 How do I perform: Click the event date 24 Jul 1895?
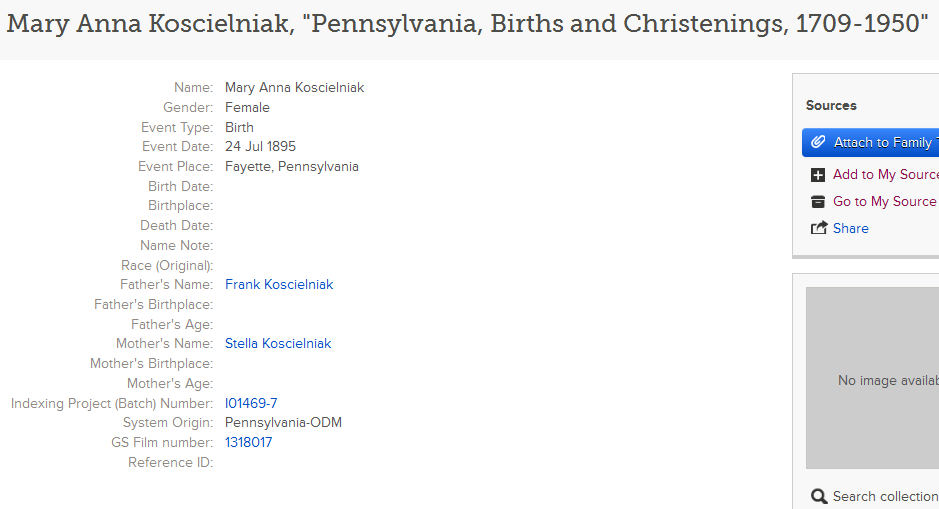tap(260, 147)
